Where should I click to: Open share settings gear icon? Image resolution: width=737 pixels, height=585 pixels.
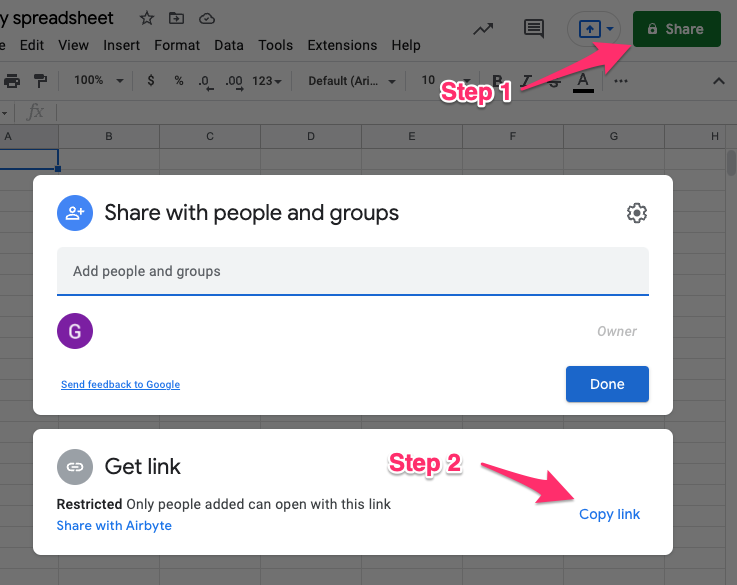[636, 212]
